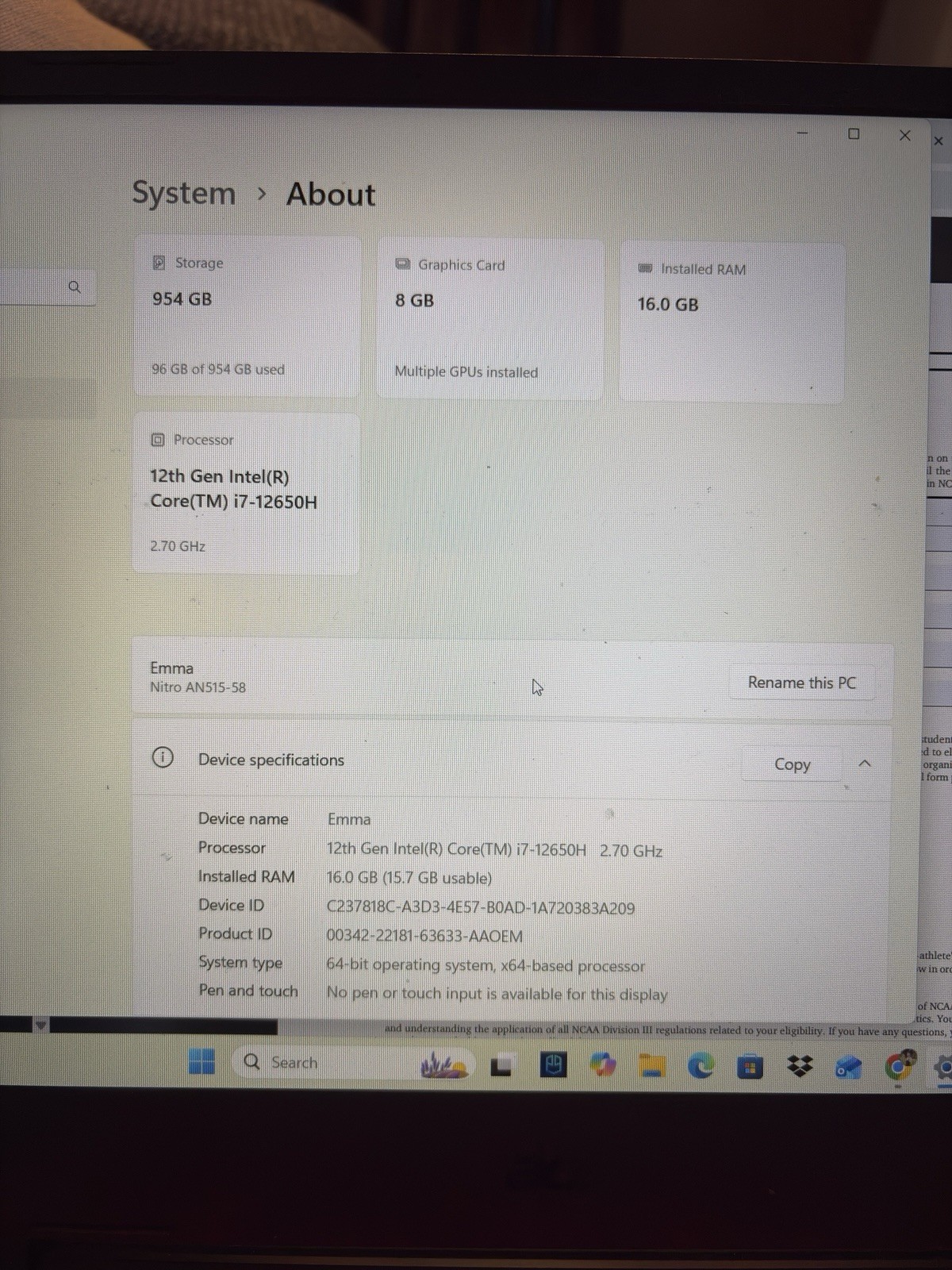Close the Settings window
Screen dimensions: 952x1270
(904, 135)
